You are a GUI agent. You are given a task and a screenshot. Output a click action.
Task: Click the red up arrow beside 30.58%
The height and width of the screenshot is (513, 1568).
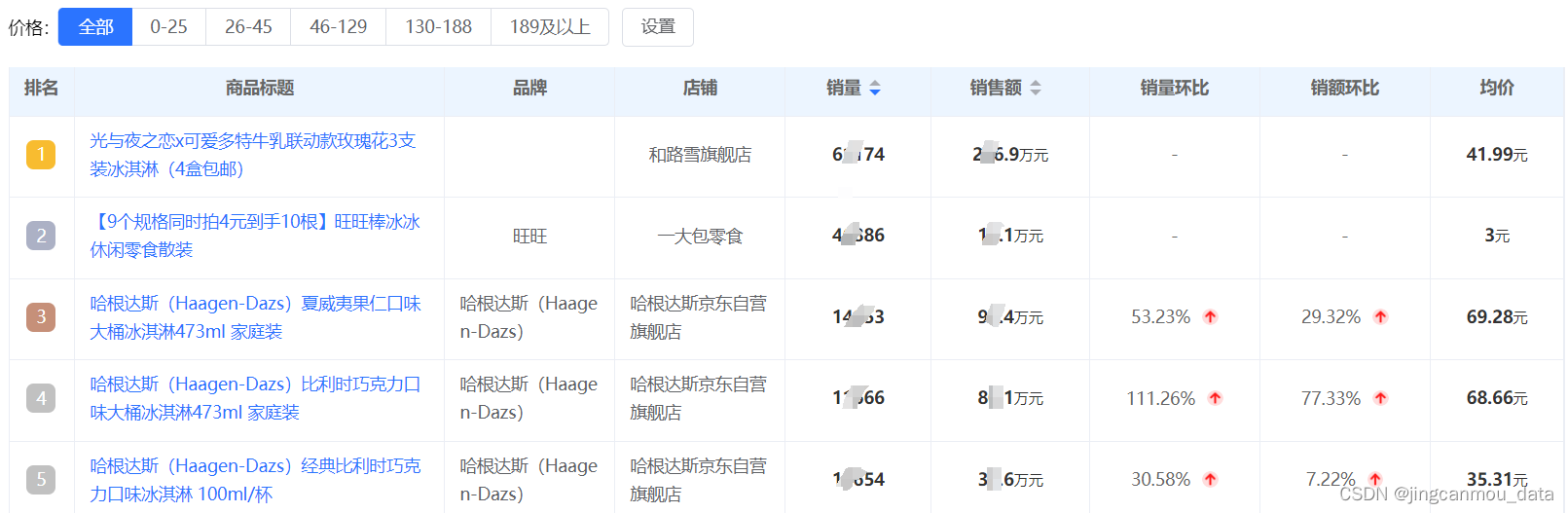(1210, 480)
